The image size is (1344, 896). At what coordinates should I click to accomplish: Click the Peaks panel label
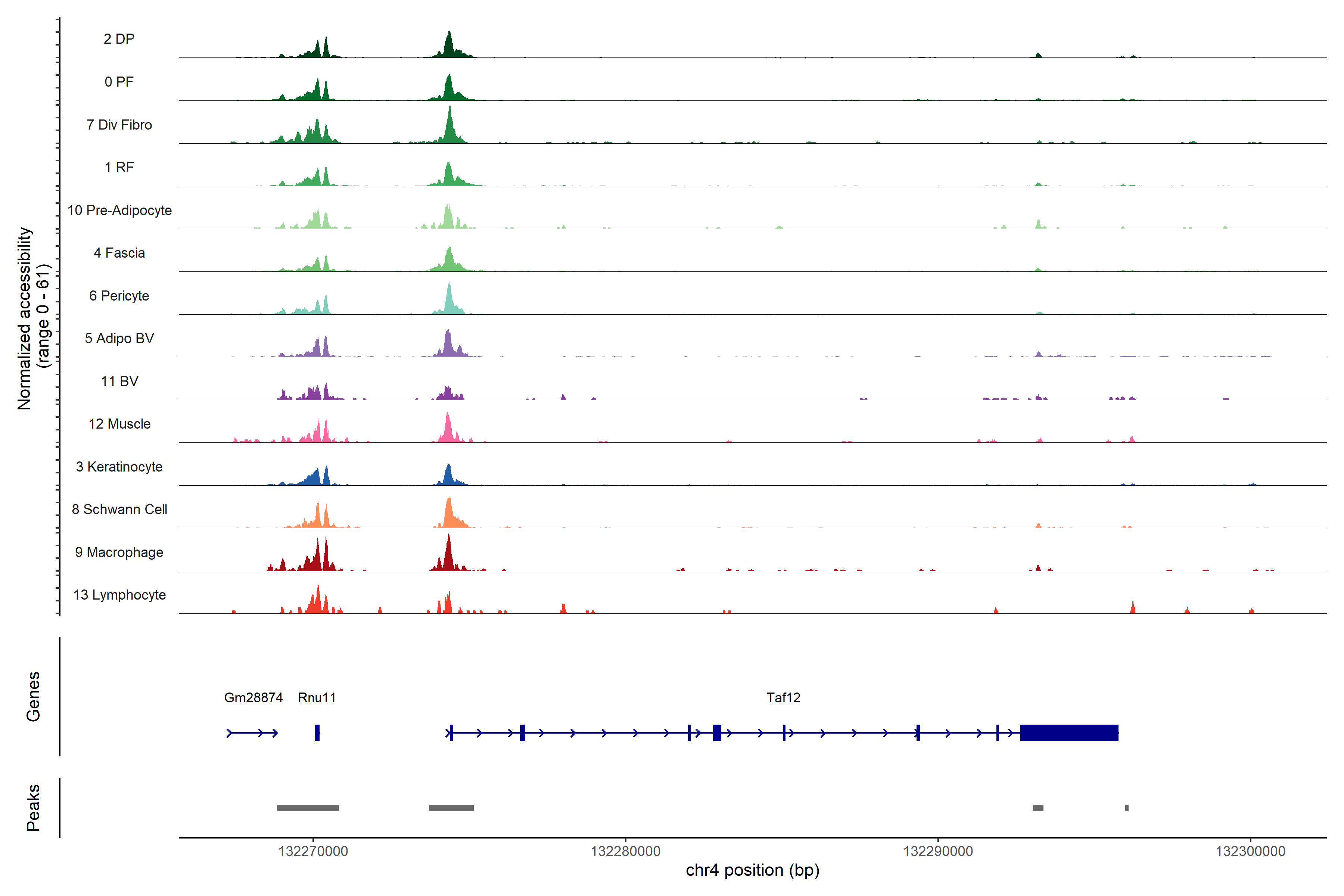pyautogui.click(x=33, y=808)
